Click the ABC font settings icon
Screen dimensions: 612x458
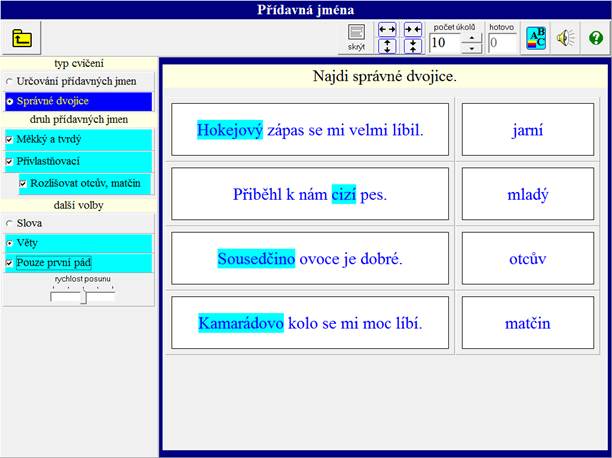pyautogui.click(x=536, y=38)
